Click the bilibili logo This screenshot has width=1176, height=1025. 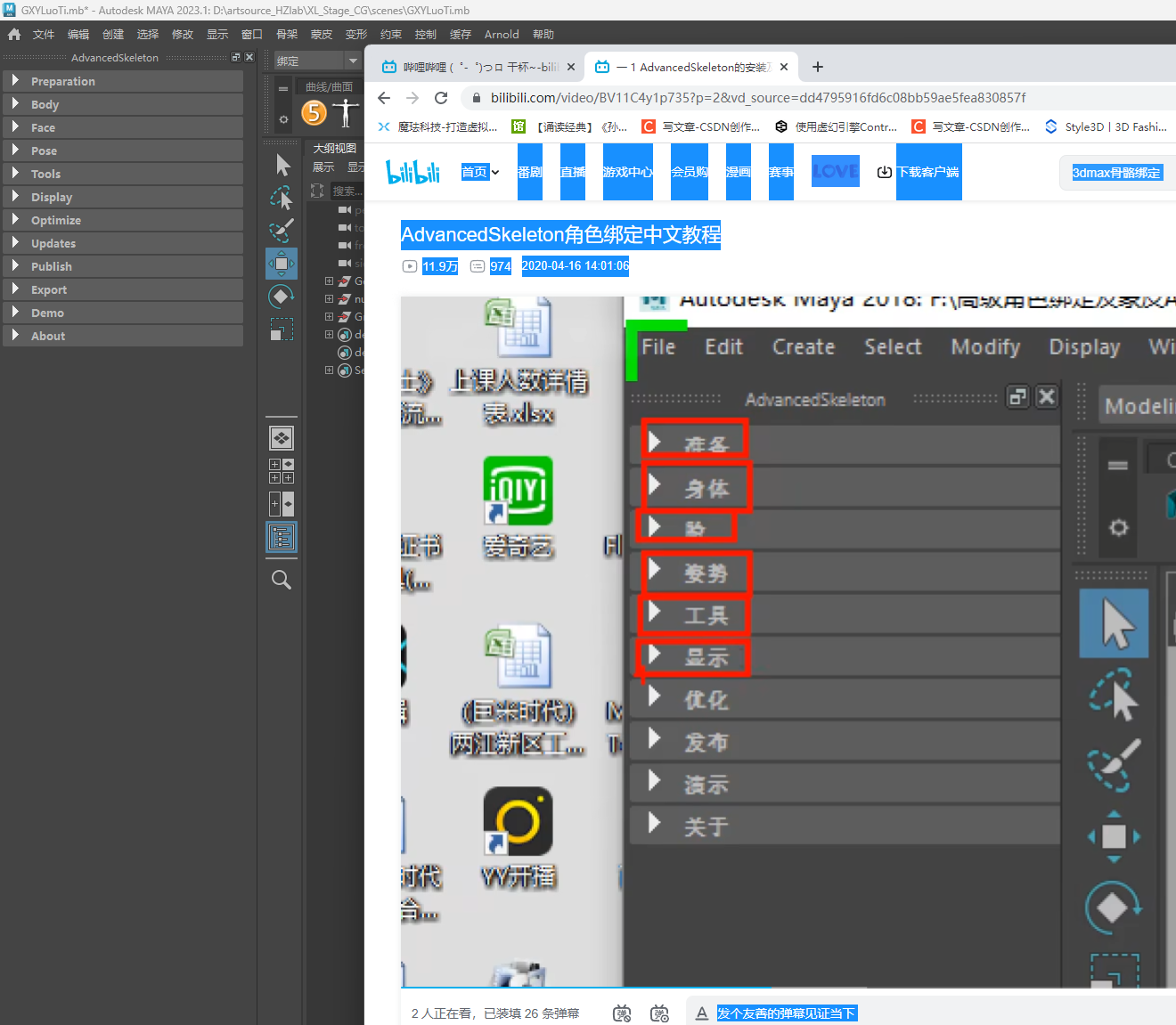[413, 171]
